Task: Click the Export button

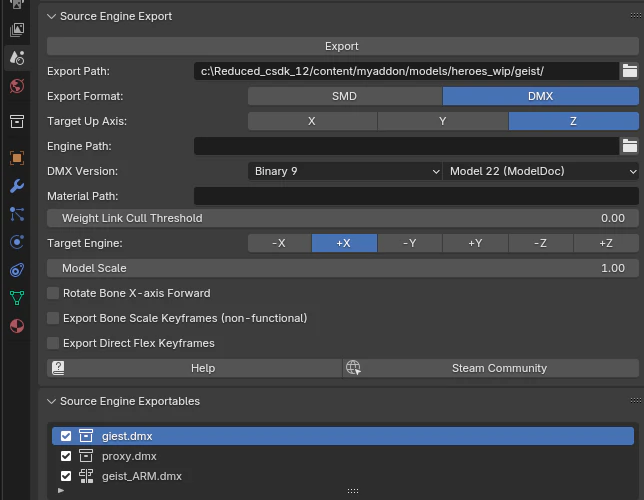Action: (x=342, y=46)
